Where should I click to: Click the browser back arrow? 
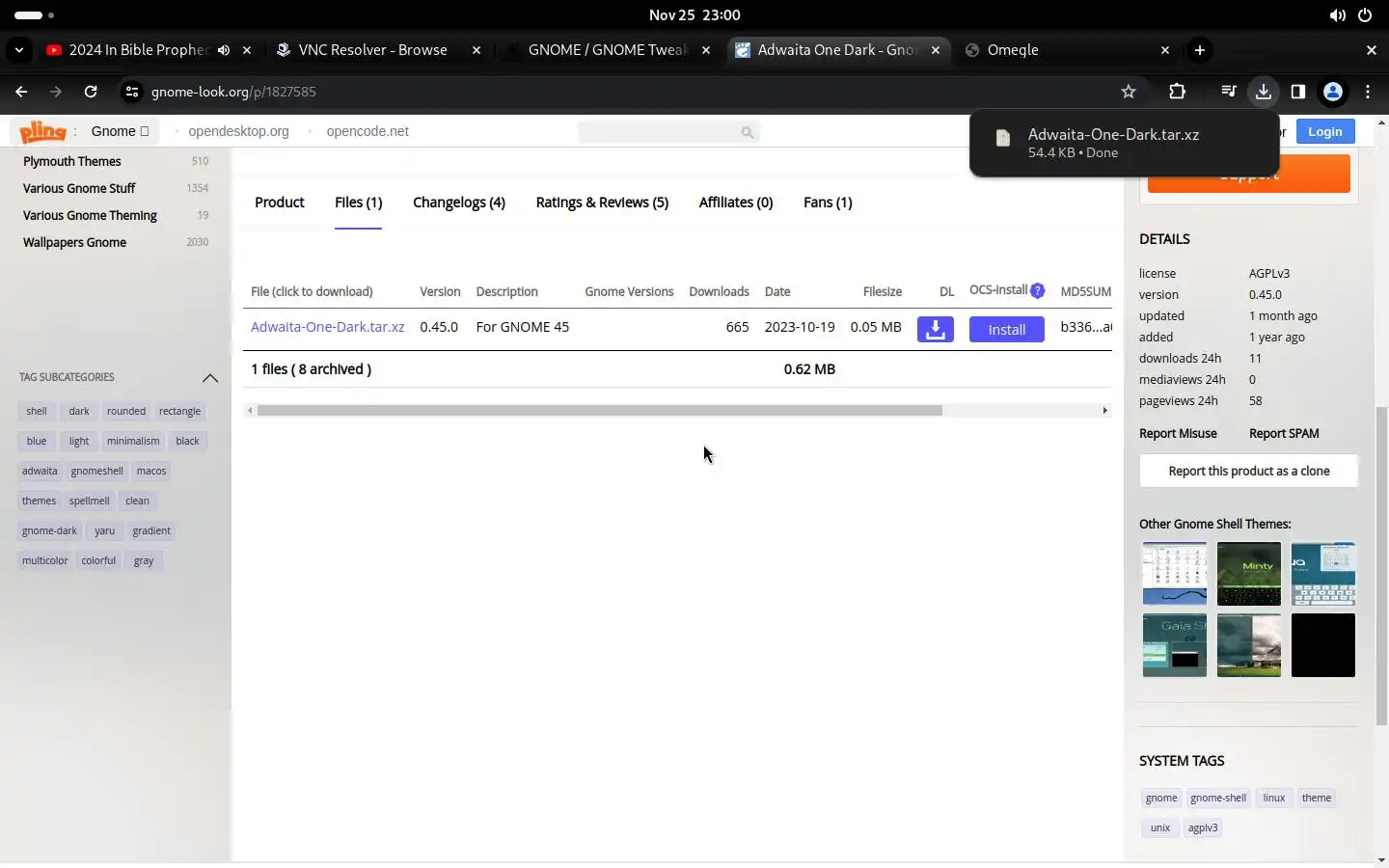(21, 92)
